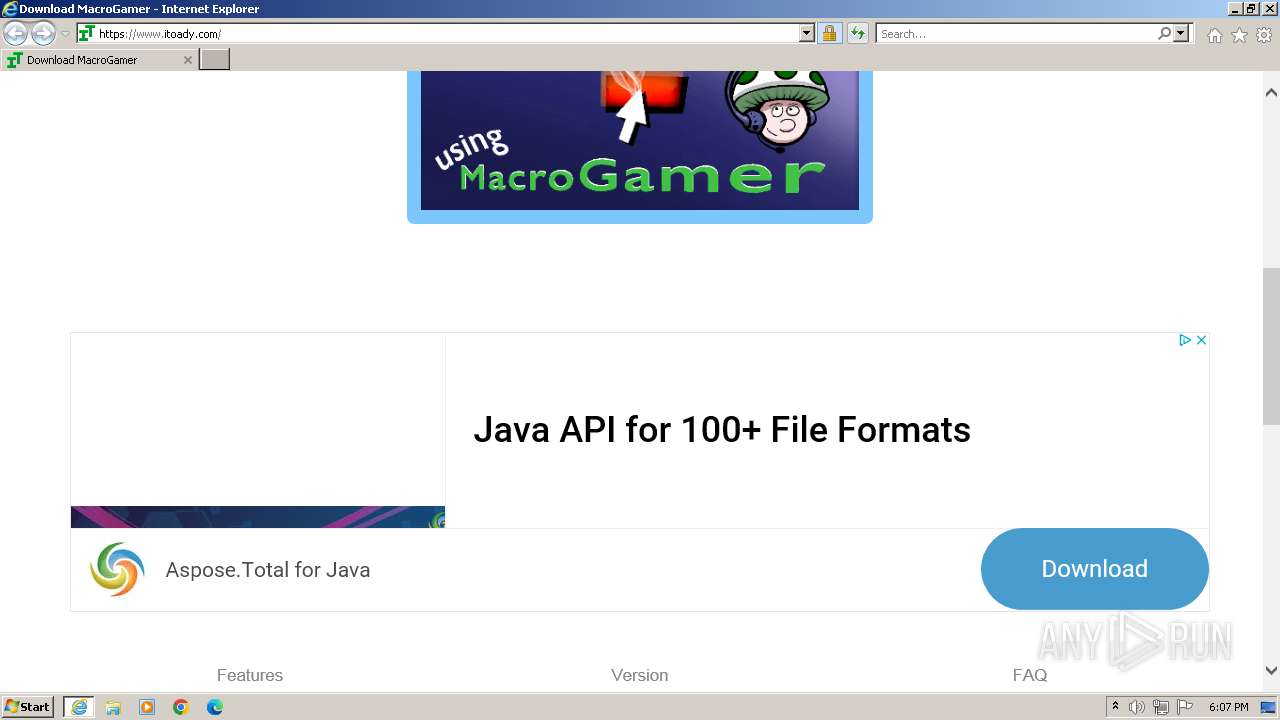The width and height of the screenshot is (1280, 720).
Task: Launch Microsoft Edge from the taskbar
Action: coord(215,707)
